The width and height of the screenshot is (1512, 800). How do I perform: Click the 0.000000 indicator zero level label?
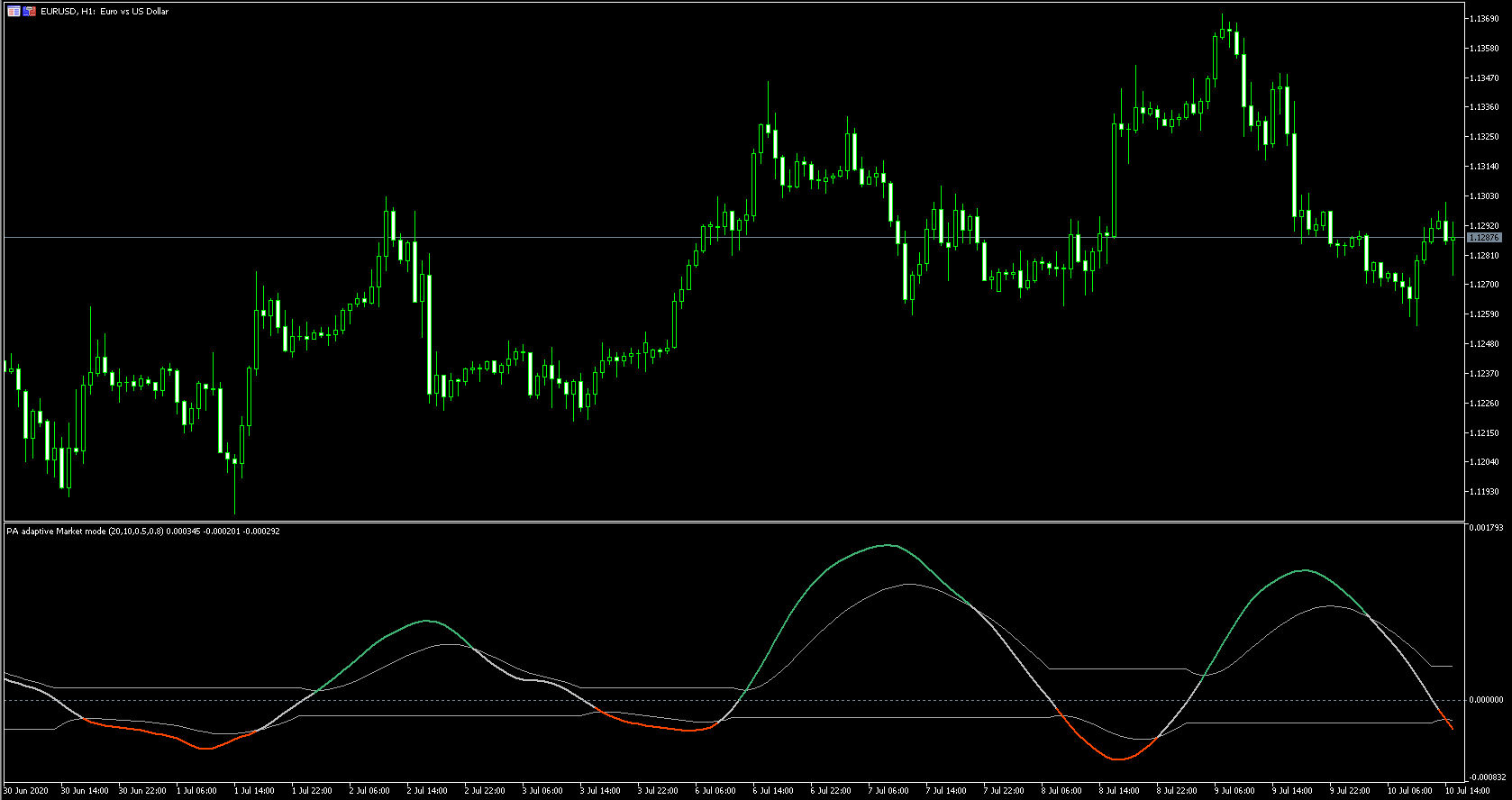click(x=1486, y=700)
